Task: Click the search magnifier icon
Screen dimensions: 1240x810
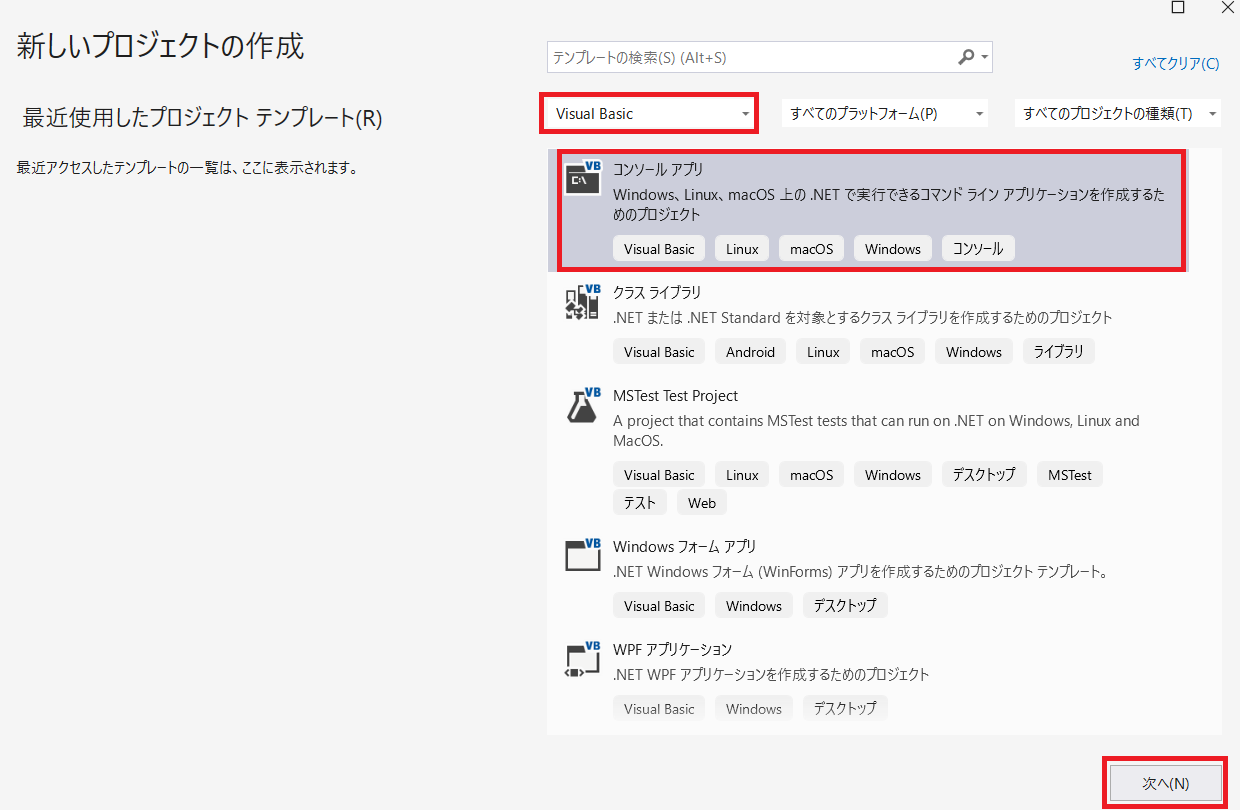Action: [x=966, y=58]
